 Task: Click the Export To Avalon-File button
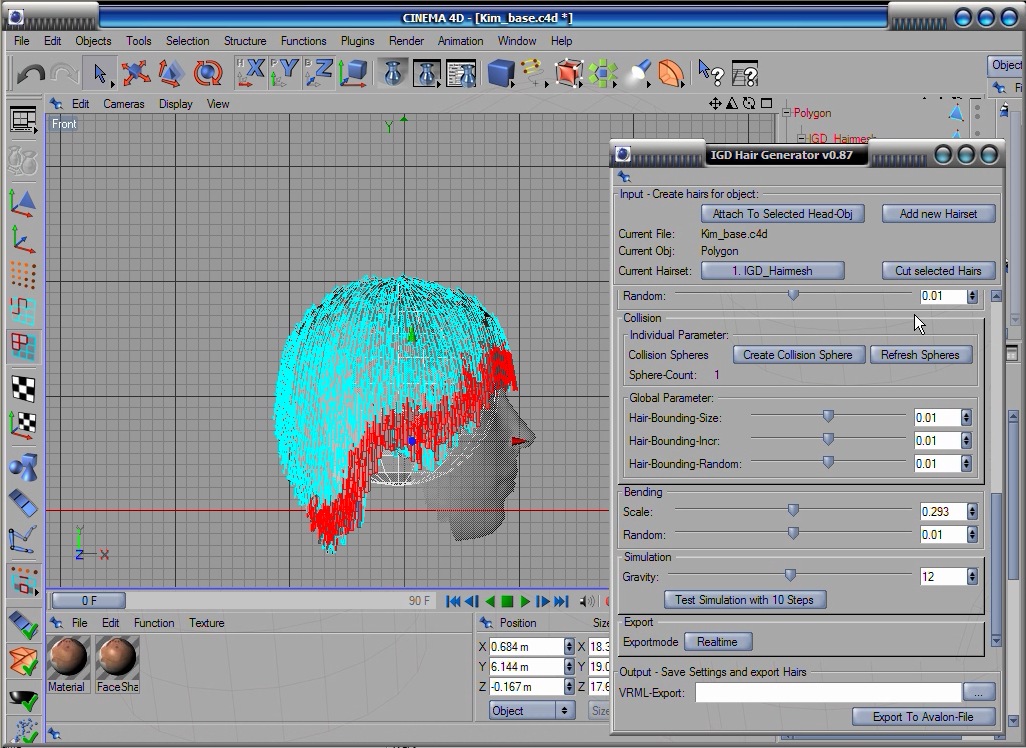pyautogui.click(x=923, y=717)
